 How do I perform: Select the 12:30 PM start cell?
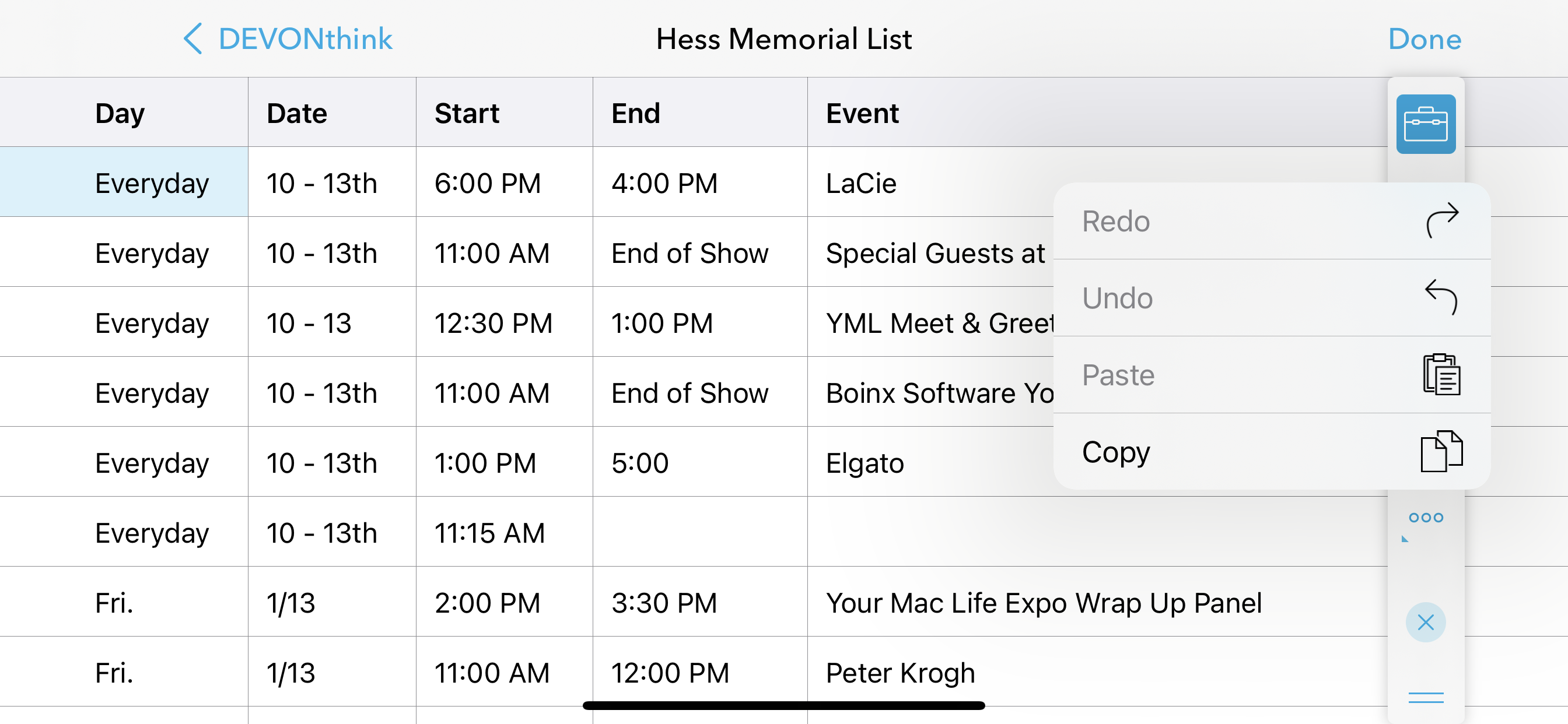coord(505,322)
